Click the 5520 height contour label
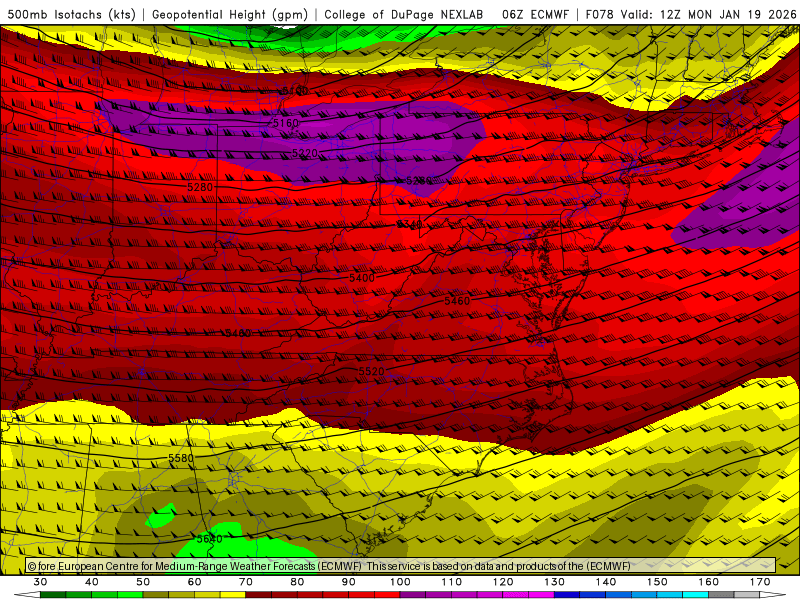 click(x=371, y=371)
